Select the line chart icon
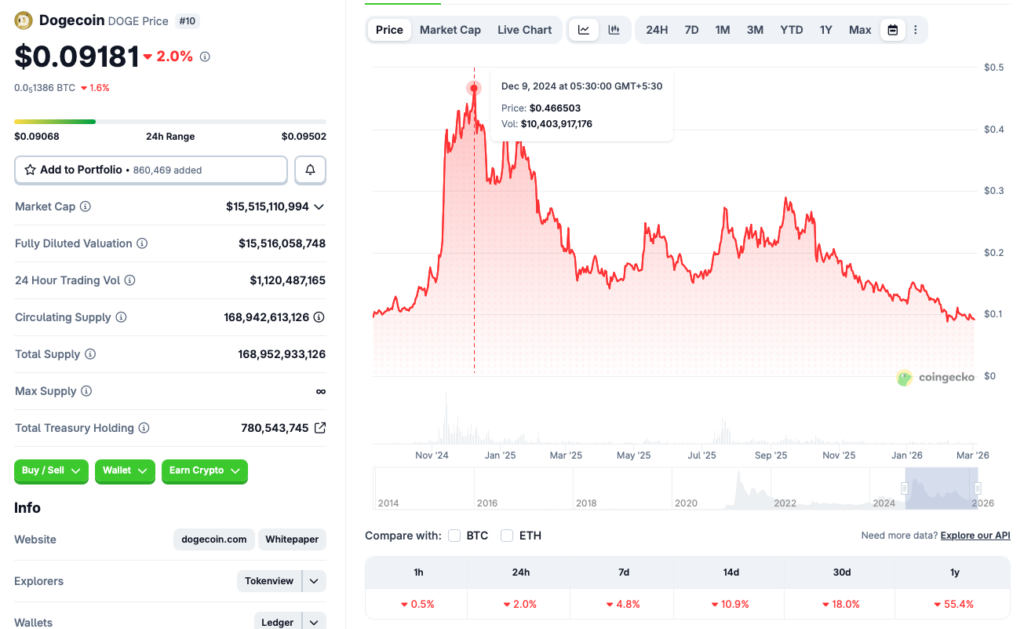Viewport: 1024px width, 629px height. 583,29
